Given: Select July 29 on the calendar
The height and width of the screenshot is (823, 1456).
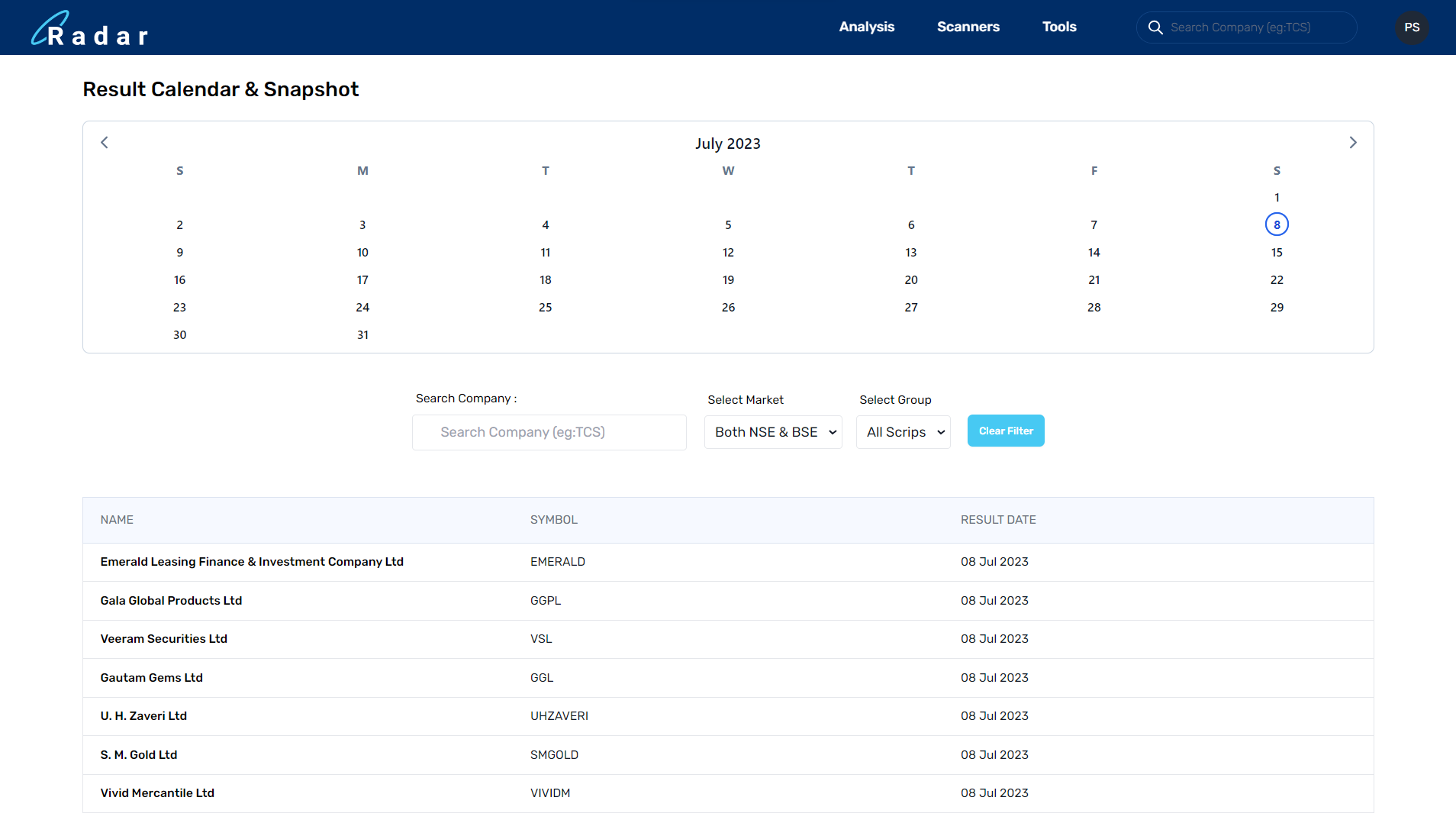Looking at the screenshot, I should click(x=1277, y=308).
